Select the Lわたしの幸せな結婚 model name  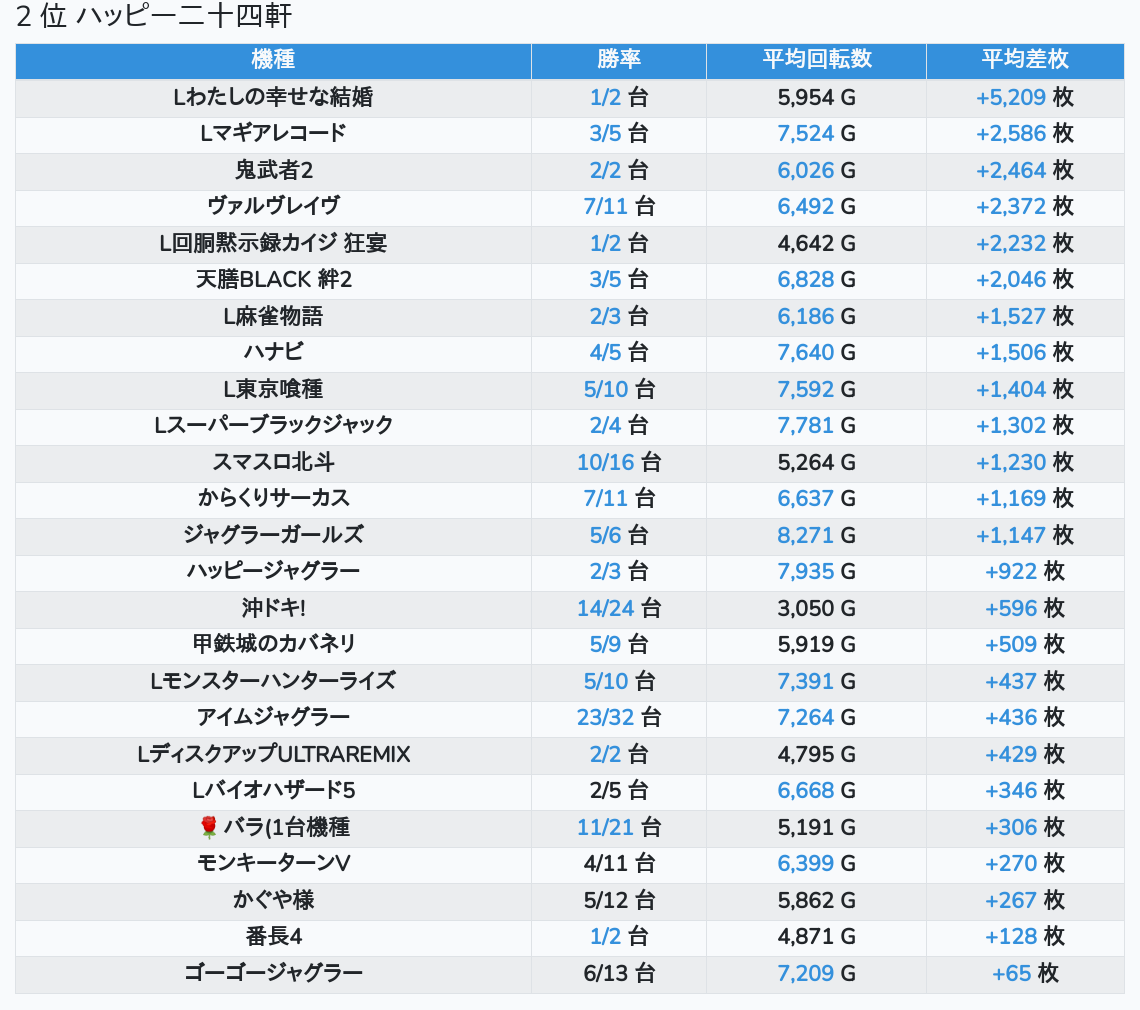(273, 97)
